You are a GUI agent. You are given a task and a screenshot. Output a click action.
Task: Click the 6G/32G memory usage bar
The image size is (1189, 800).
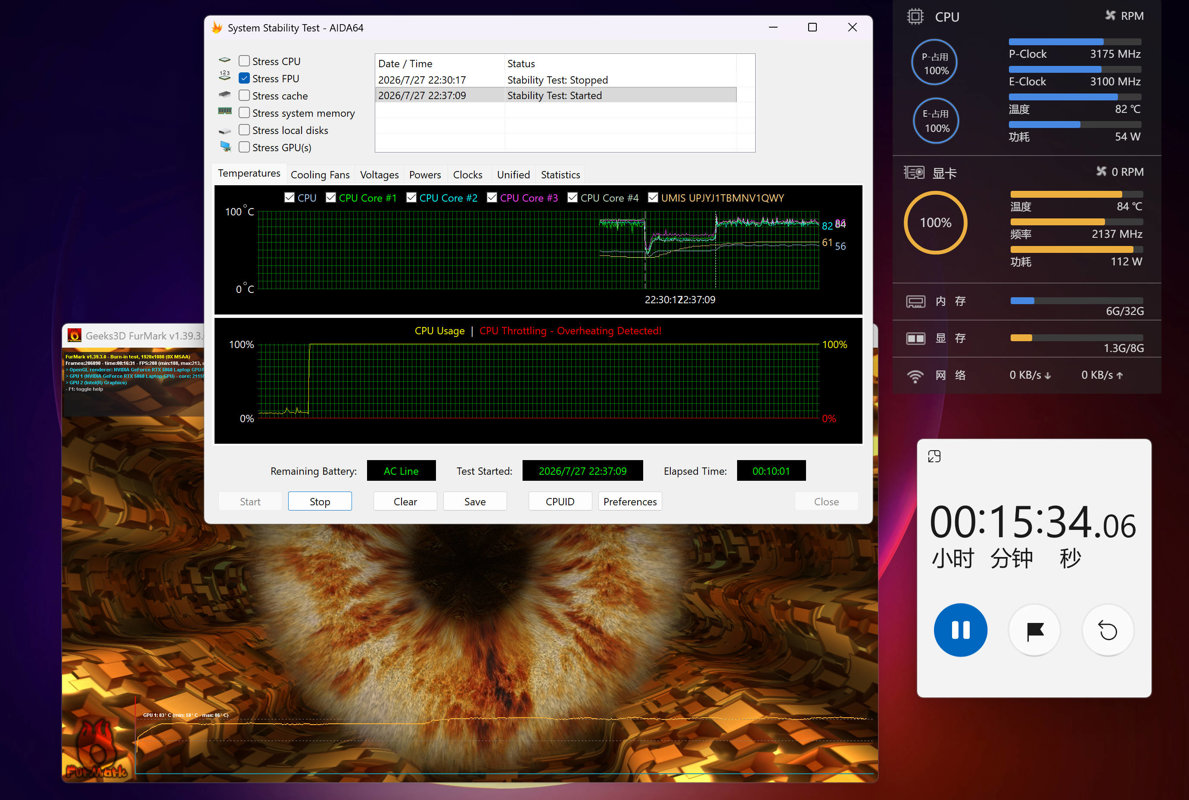pos(1076,300)
